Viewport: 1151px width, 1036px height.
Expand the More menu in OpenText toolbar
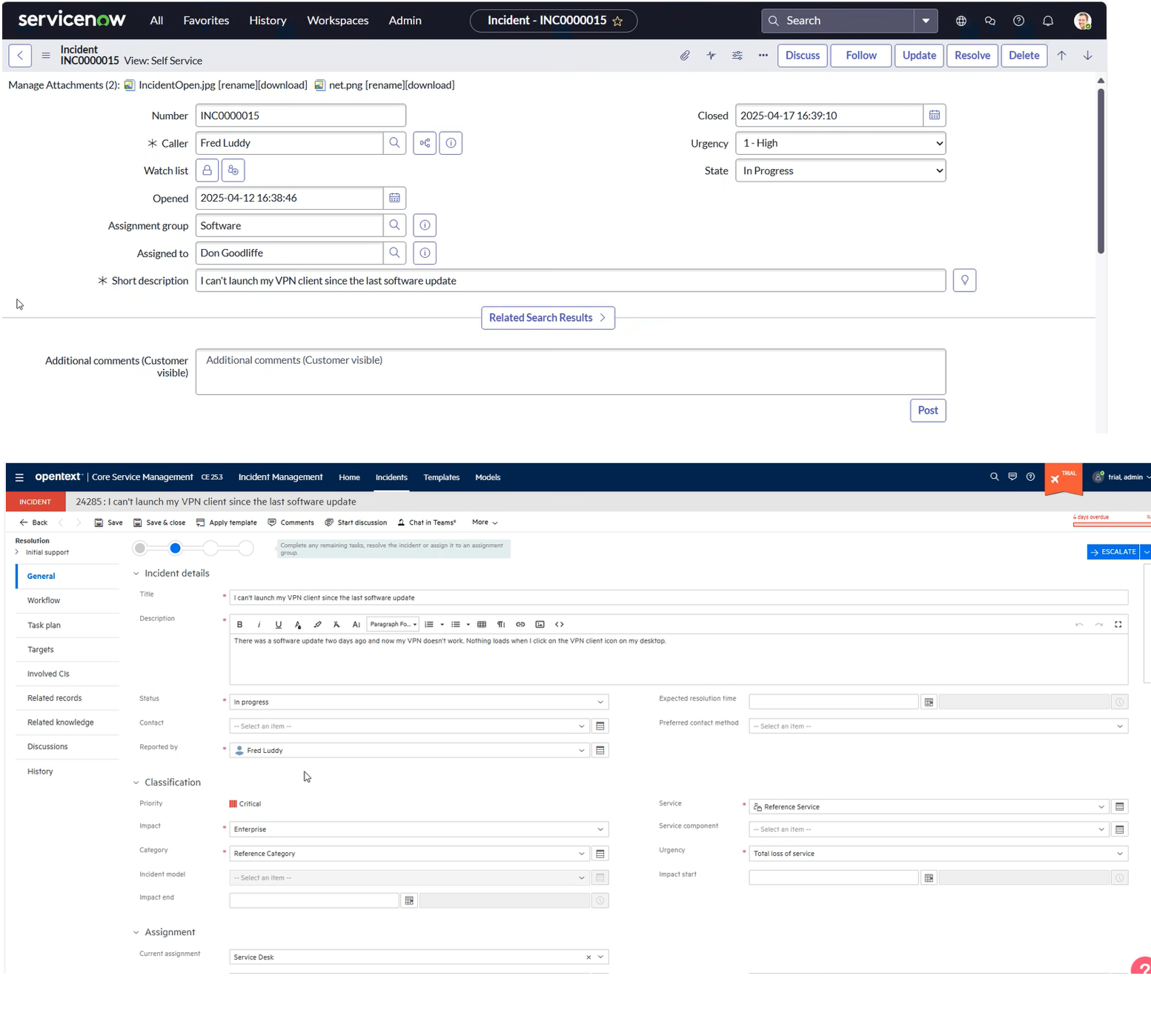485,522
